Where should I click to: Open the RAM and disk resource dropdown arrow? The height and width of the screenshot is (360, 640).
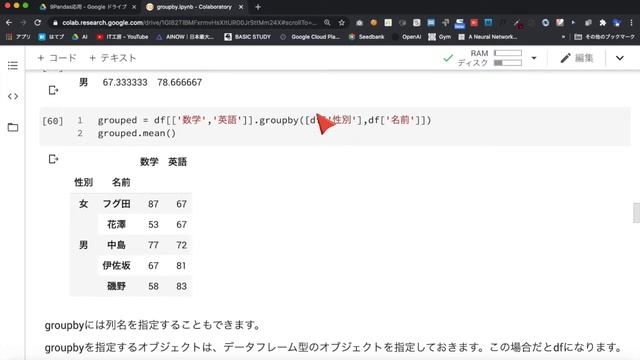[x=534, y=58]
